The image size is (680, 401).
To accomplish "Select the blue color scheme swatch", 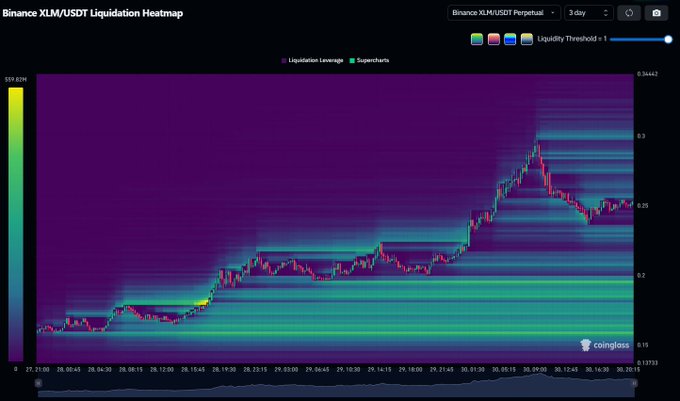I will (x=510, y=39).
